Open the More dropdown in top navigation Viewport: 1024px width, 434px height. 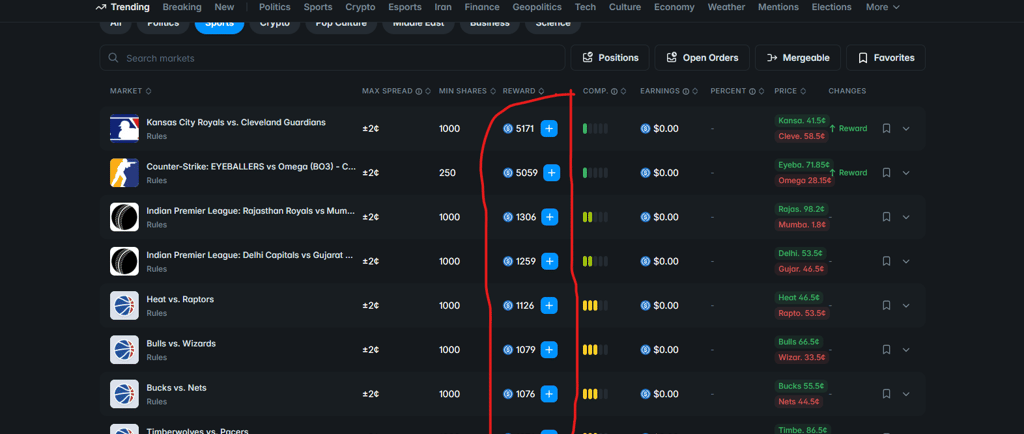click(882, 7)
